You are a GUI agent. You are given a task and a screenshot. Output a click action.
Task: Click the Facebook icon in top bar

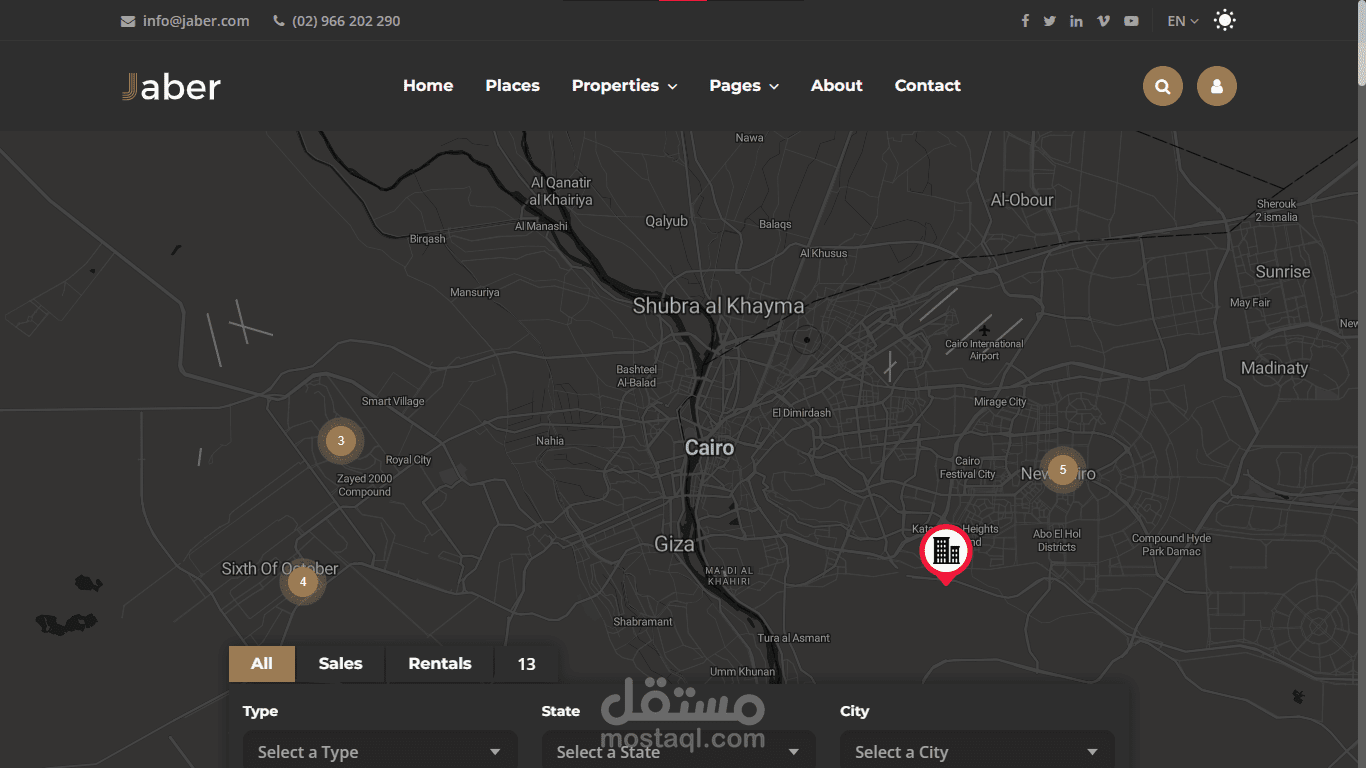tap(1025, 21)
